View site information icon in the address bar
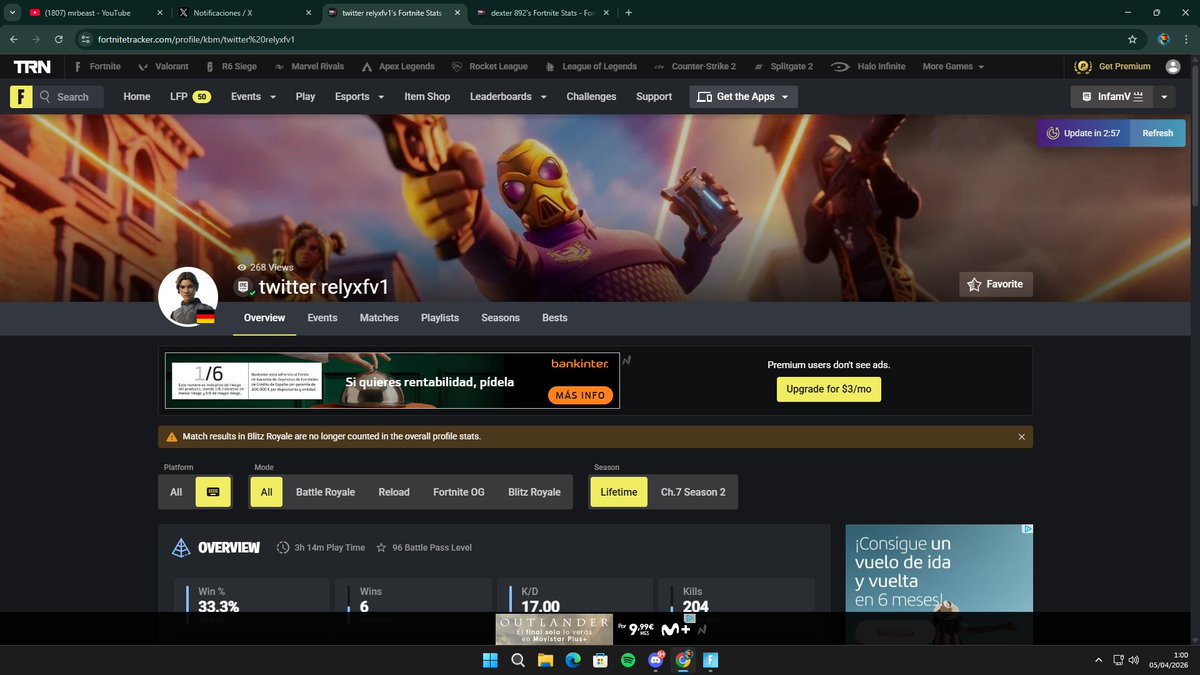This screenshot has width=1200, height=675. coord(87,39)
